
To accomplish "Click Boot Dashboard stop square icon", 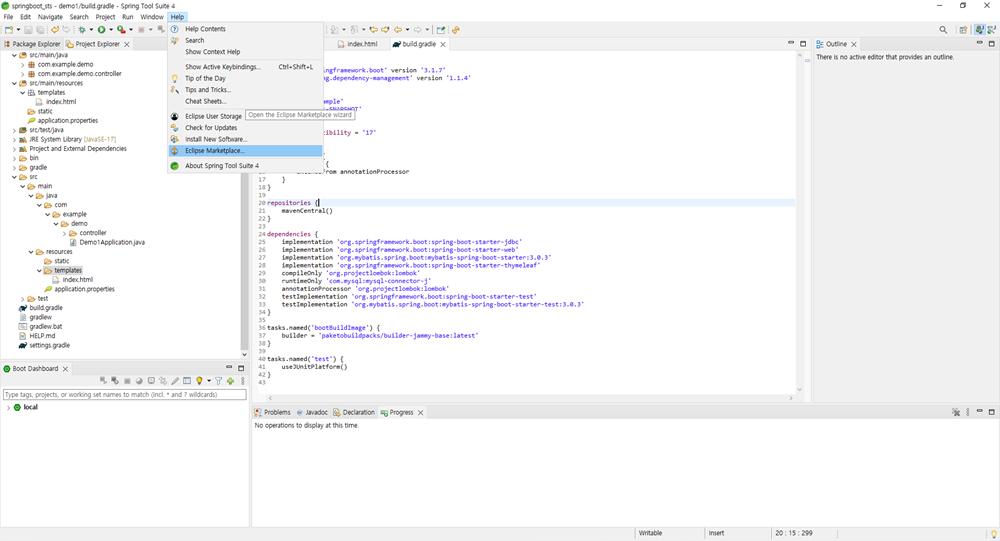I will coord(127,381).
